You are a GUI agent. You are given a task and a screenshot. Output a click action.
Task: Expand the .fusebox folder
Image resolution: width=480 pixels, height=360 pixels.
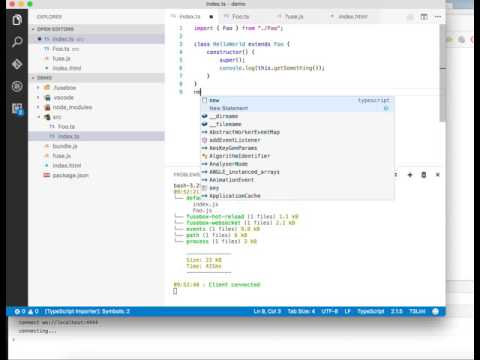tap(38, 88)
